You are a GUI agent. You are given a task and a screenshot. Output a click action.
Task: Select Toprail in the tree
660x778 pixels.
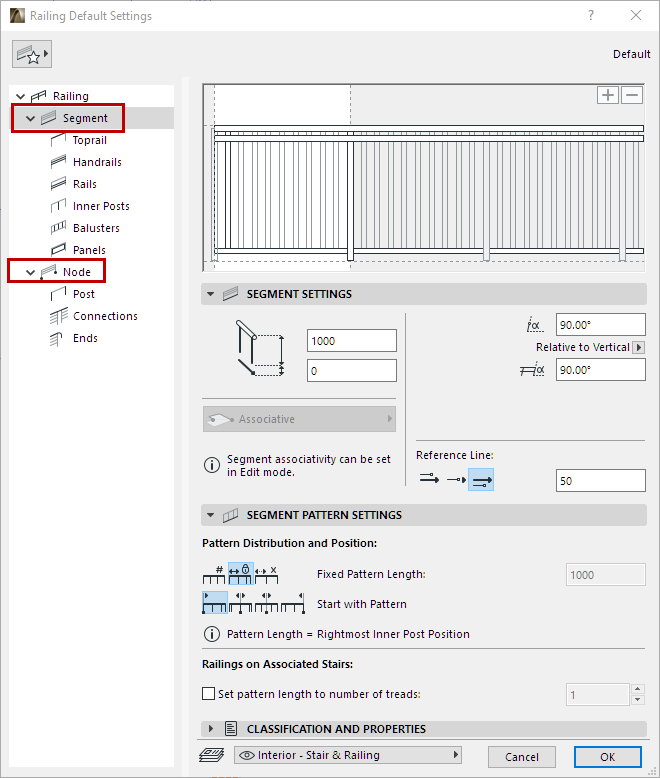point(90,140)
